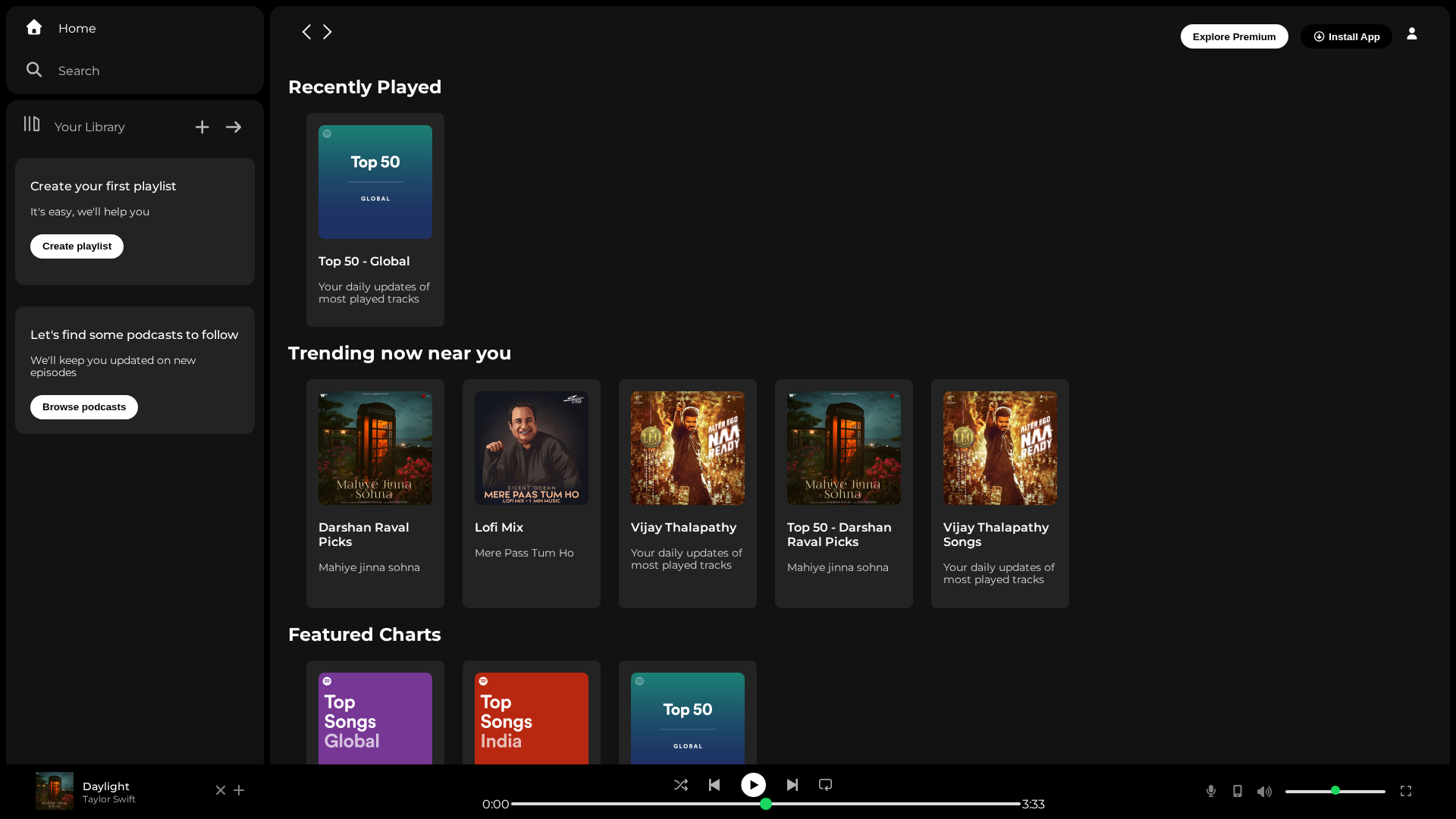Image resolution: width=1456 pixels, height=819 pixels.
Task: Open Top 50 - Global in Recently Played
Action: tap(375, 220)
